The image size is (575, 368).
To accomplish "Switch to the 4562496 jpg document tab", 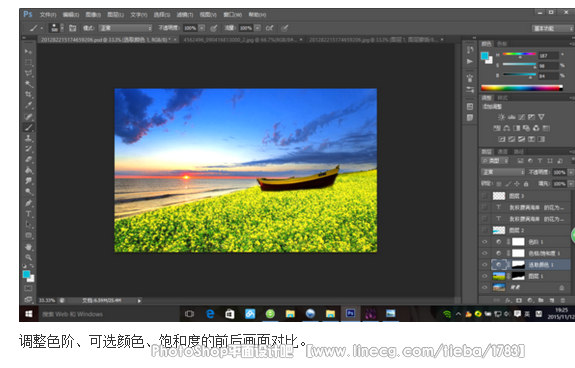I will (x=243, y=39).
